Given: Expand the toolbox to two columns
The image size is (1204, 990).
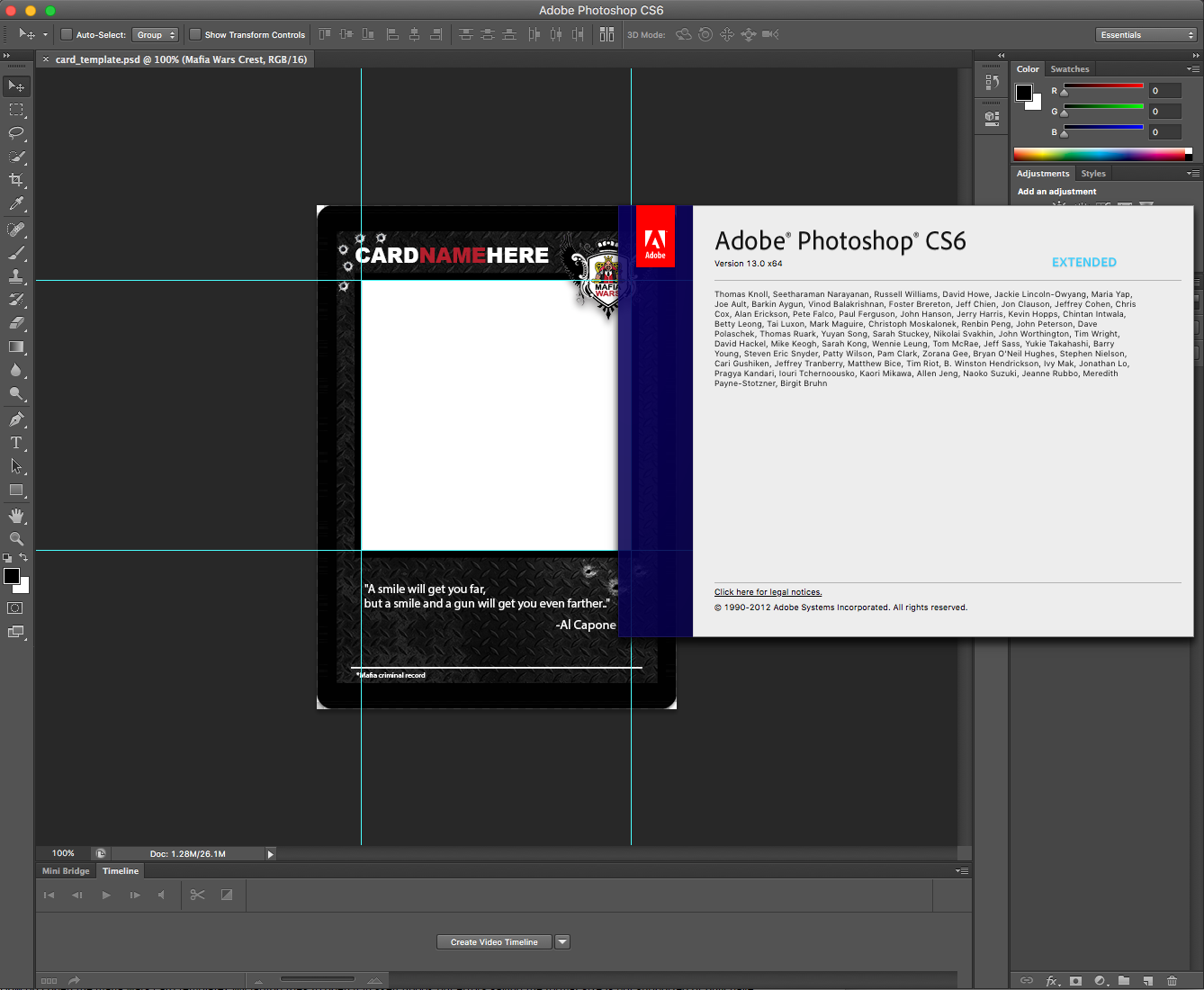Looking at the screenshot, I should point(6,56).
